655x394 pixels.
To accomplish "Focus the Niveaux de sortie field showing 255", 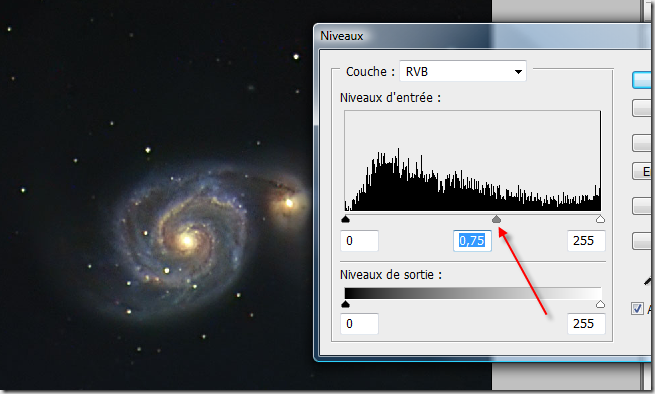I will point(586,324).
